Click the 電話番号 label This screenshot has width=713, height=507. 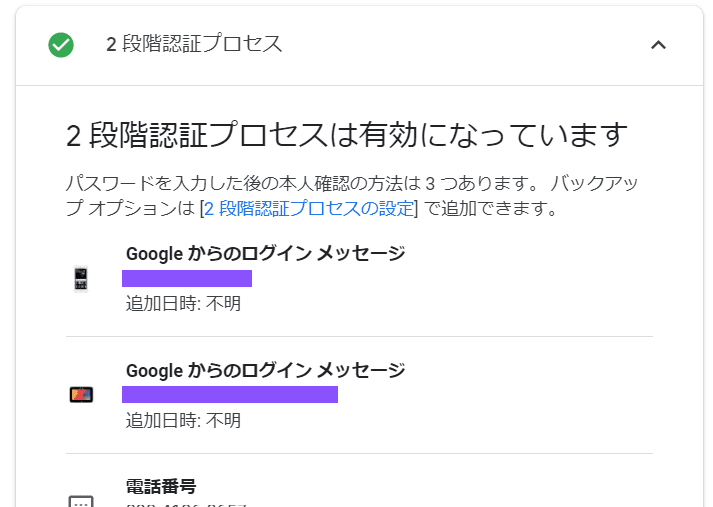coord(161,487)
